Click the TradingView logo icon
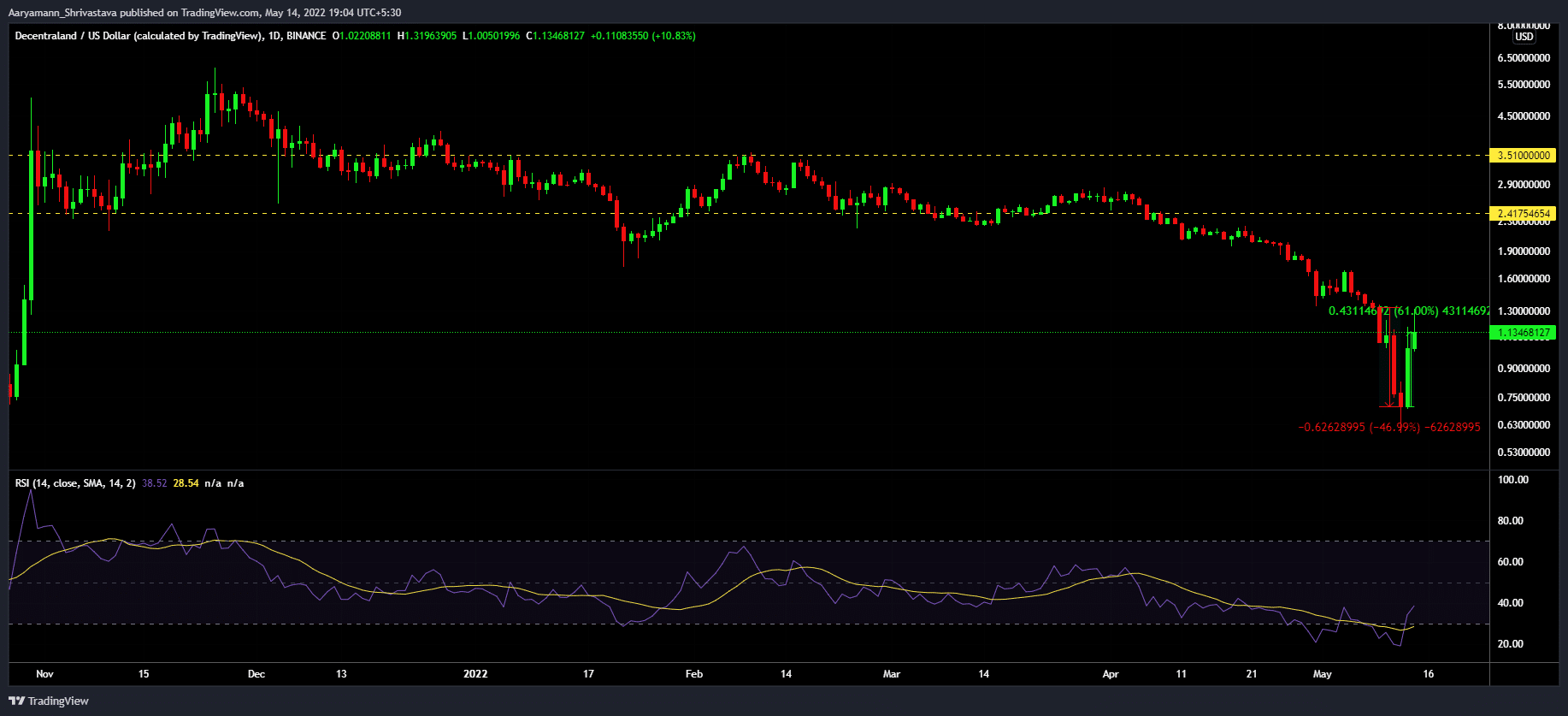This screenshot has width=1568, height=716. pyautogui.click(x=16, y=701)
